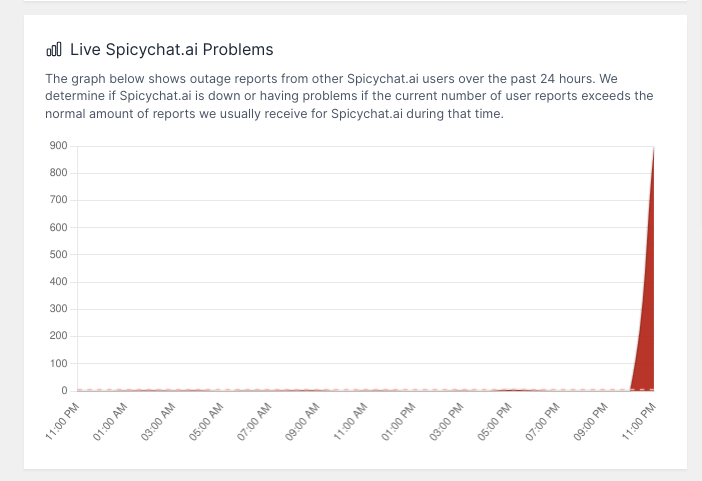
Task: Click the '03:00 AM' x-axis label
Action: [x=158, y=422]
